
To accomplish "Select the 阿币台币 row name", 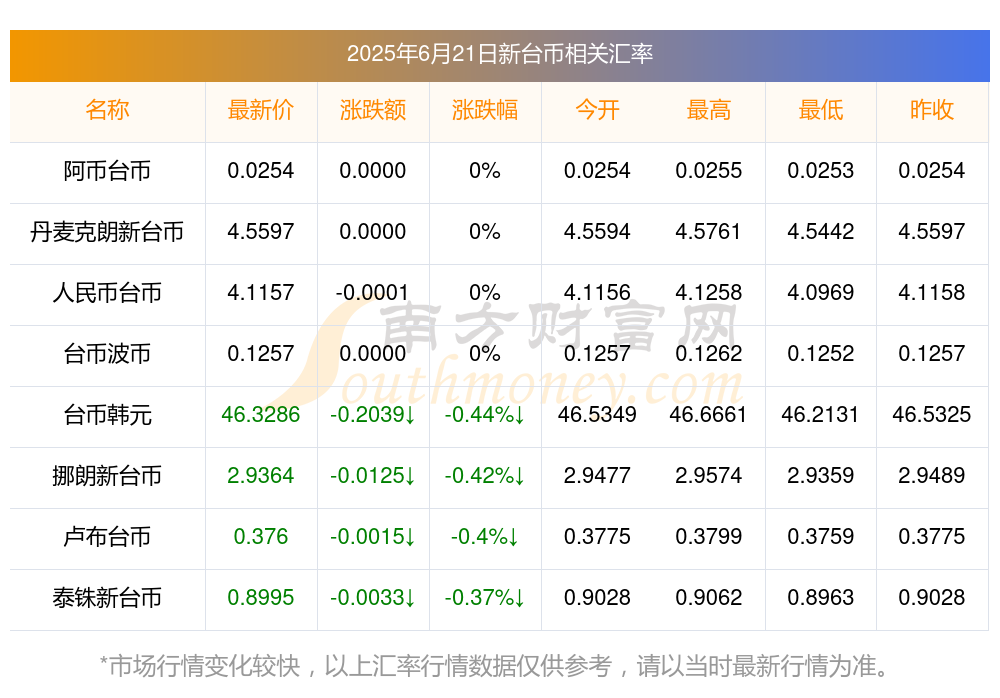I will coord(107,171).
